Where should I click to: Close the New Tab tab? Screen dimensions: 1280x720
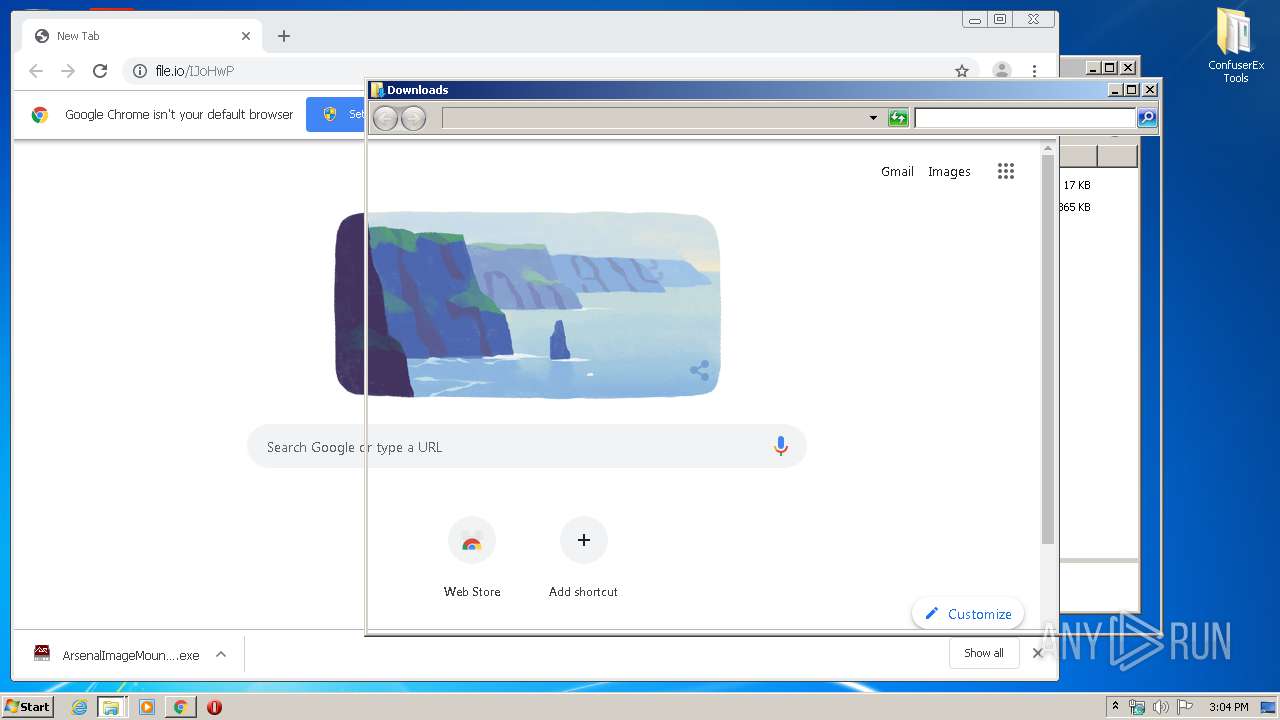(x=246, y=36)
